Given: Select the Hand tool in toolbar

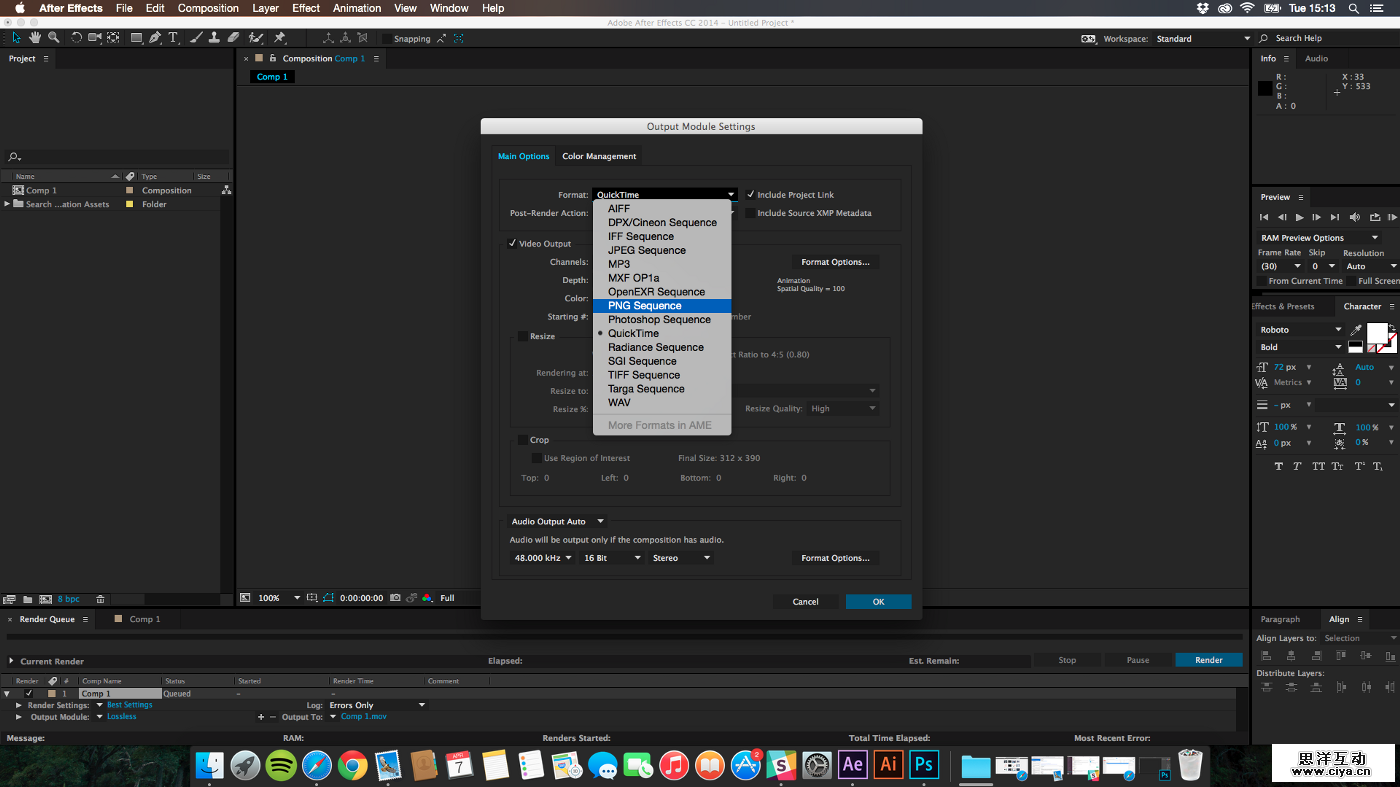Looking at the screenshot, I should click(35, 38).
